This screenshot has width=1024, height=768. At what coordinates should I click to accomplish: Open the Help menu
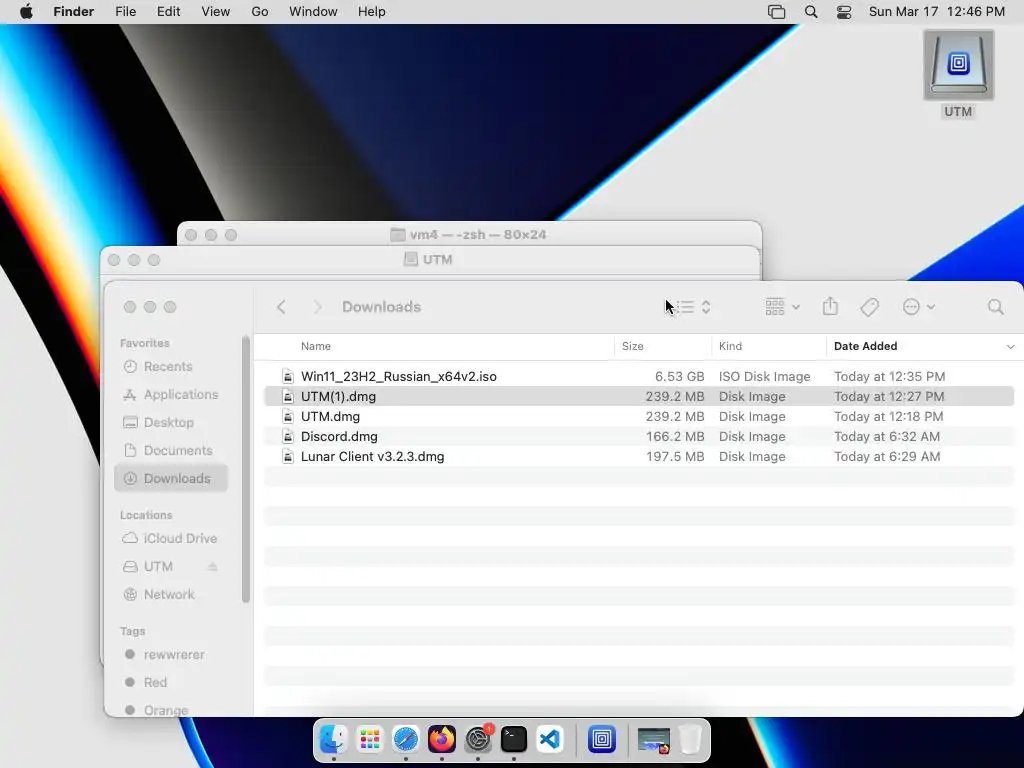click(x=372, y=12)
